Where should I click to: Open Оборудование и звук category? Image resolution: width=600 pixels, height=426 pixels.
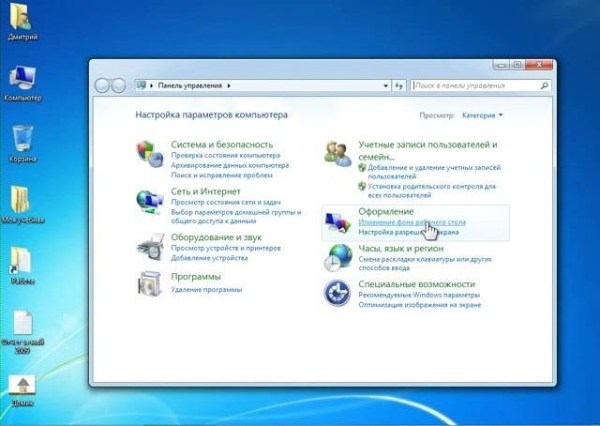click(x=216, y=237)
